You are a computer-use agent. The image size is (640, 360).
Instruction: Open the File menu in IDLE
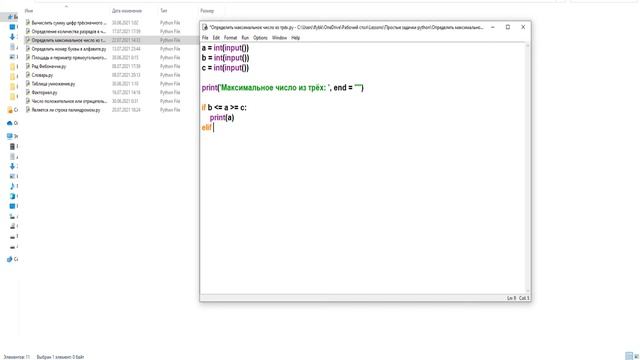(x=205, y=38)
